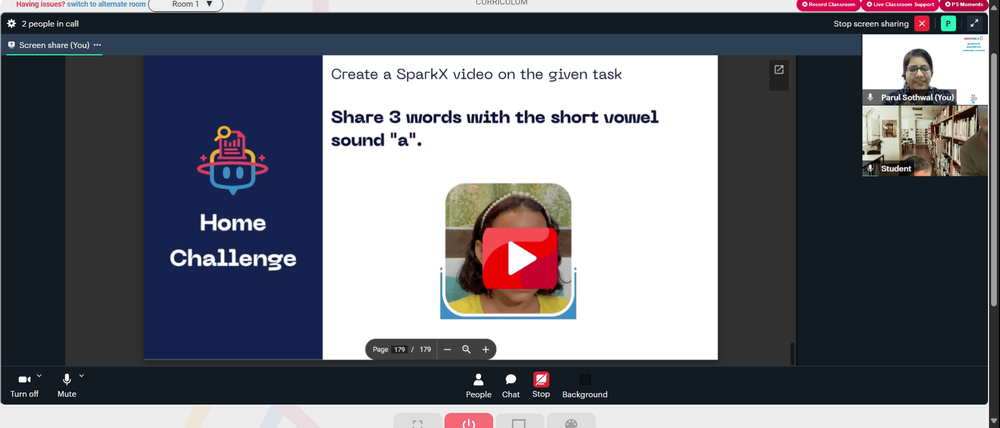The width and height of the screenshot is (1000, 428).
Task: Mute the microphone
Action: (x=66, y=385)
